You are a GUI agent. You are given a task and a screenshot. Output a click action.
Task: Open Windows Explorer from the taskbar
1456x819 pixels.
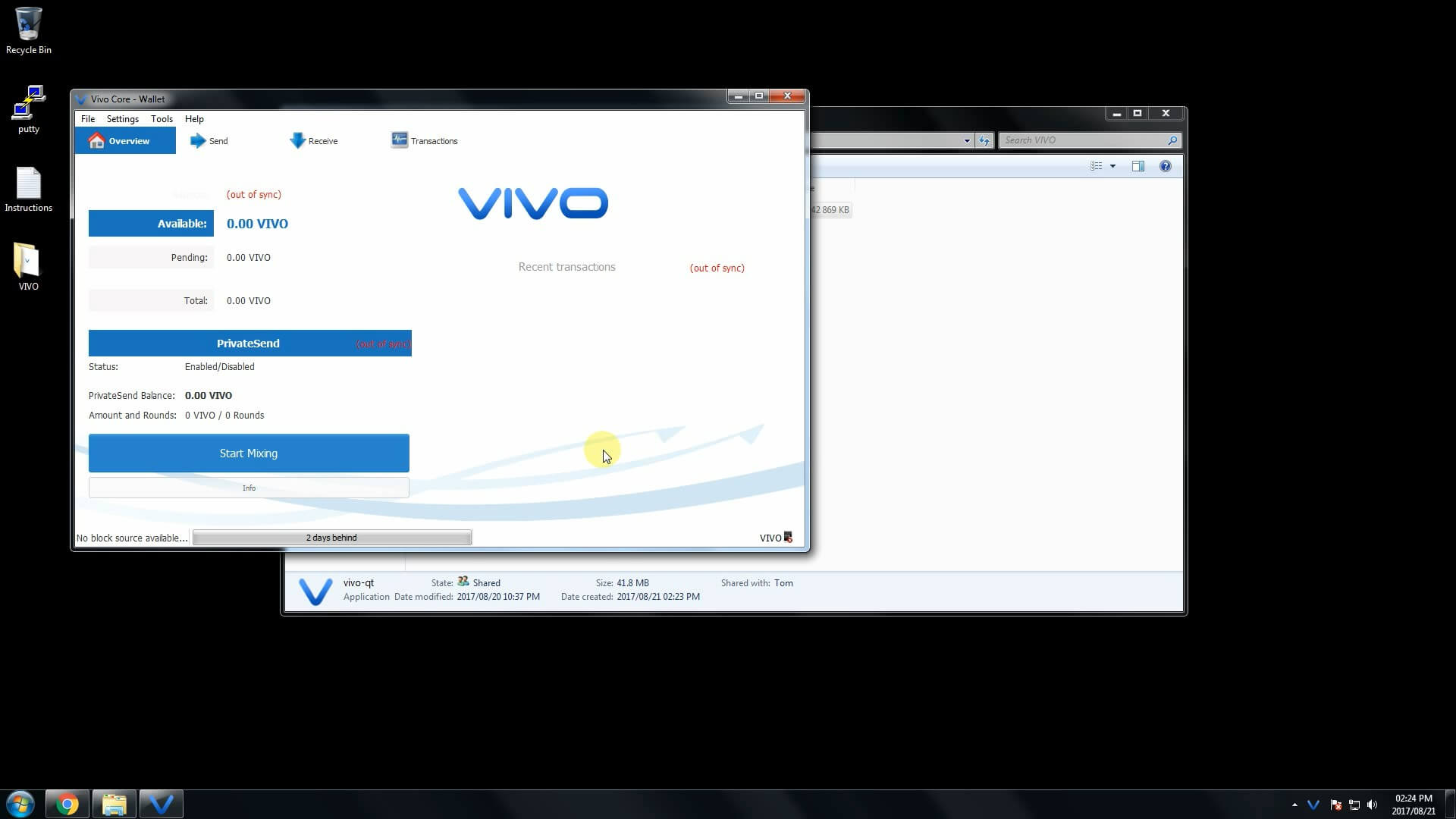click(114, 804)
